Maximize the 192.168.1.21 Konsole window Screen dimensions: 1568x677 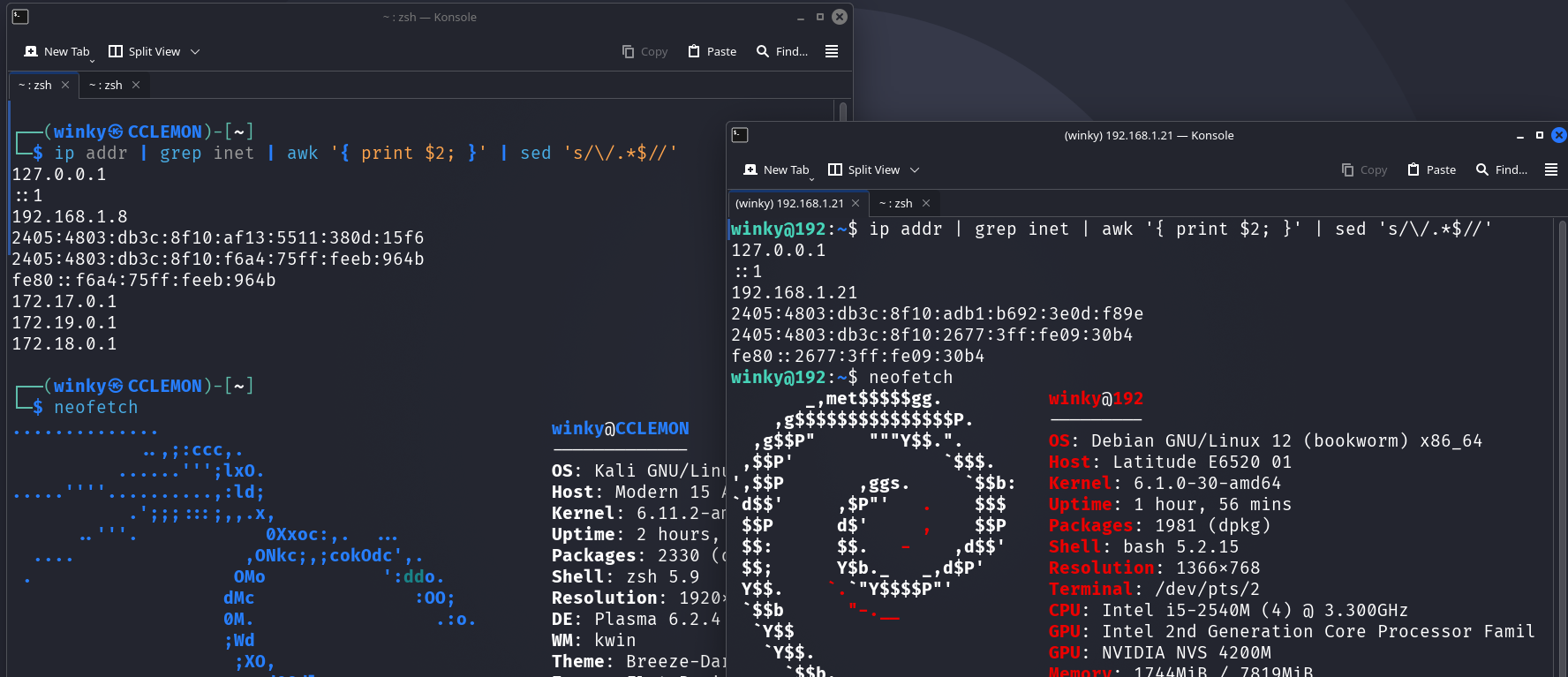pos(1540,135)
